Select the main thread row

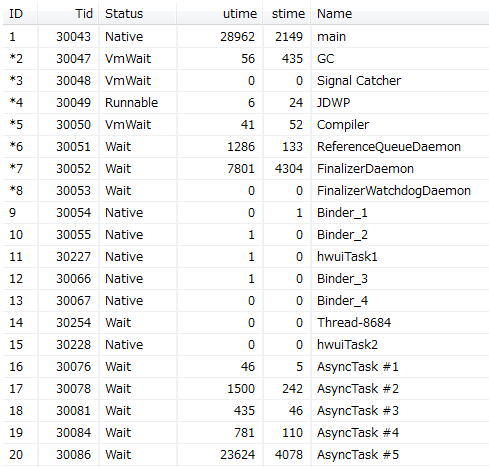pyautogui.click(x=246, y=36)
